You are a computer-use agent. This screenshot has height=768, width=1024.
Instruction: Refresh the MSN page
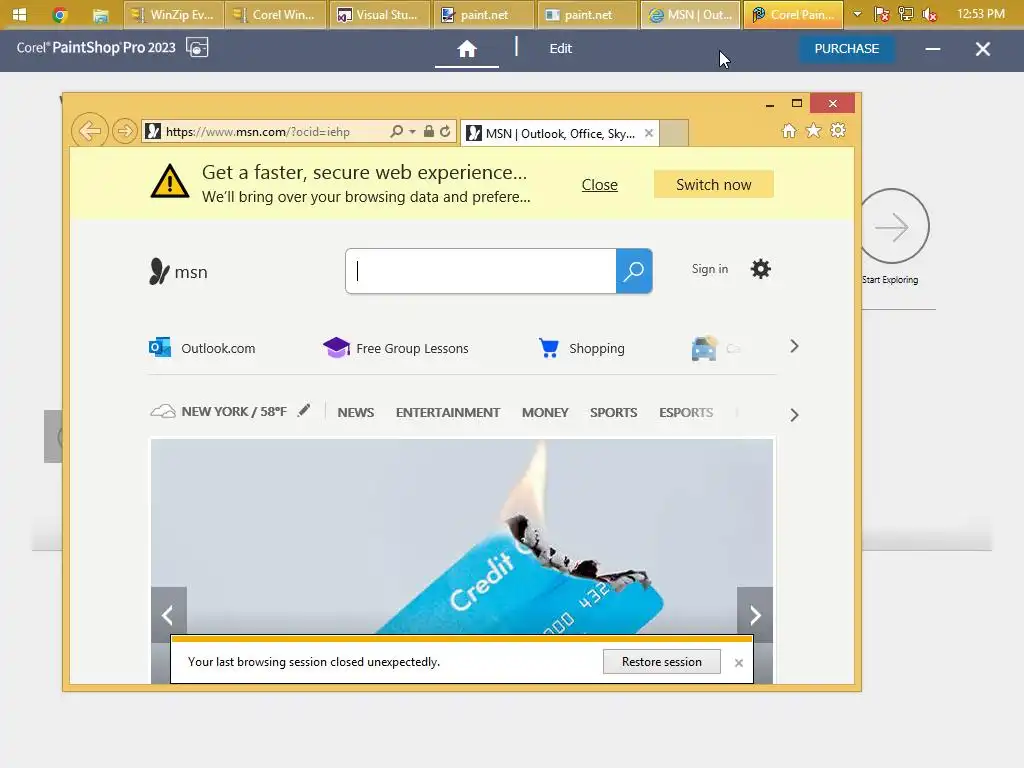pyautogui.click(x=445, y=131)
